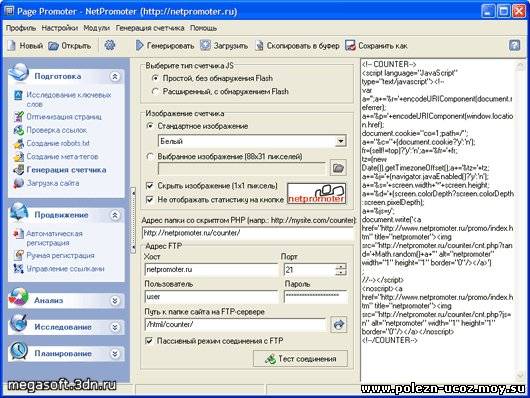The image size is (530, 398).
Task: Open Управление ссылками link
Action: pyautogui.click(x=65, y=268)
